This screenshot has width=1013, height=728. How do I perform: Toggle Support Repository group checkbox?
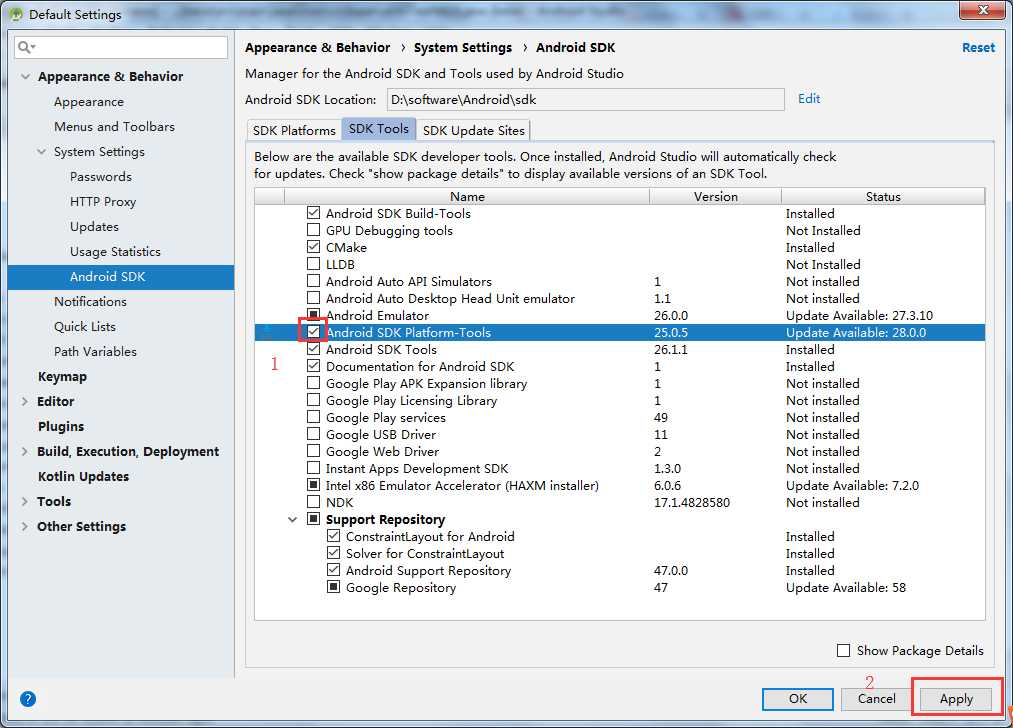point(313,519)
